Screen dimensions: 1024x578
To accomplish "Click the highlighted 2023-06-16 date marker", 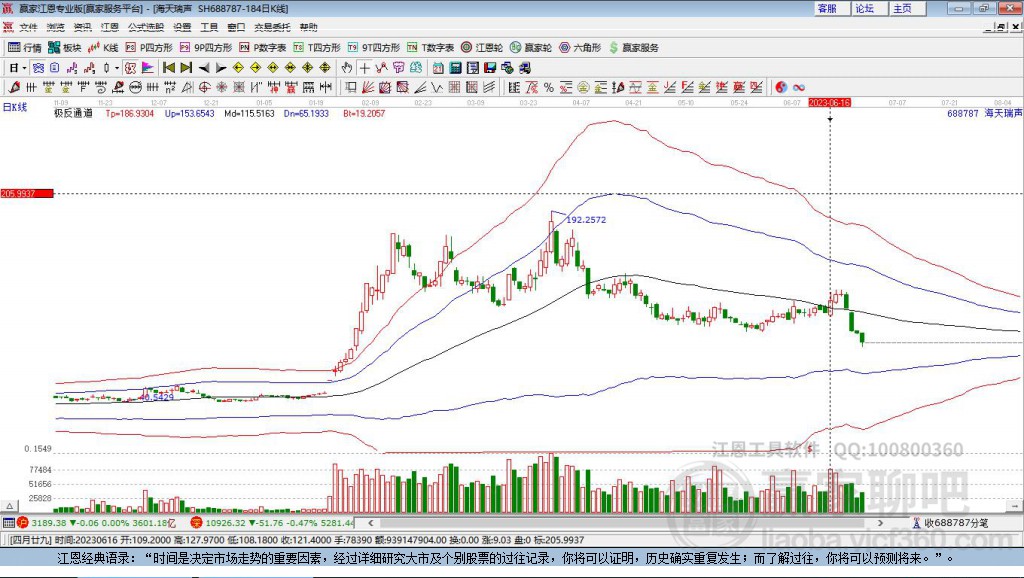I will click(x=829, y=103).
